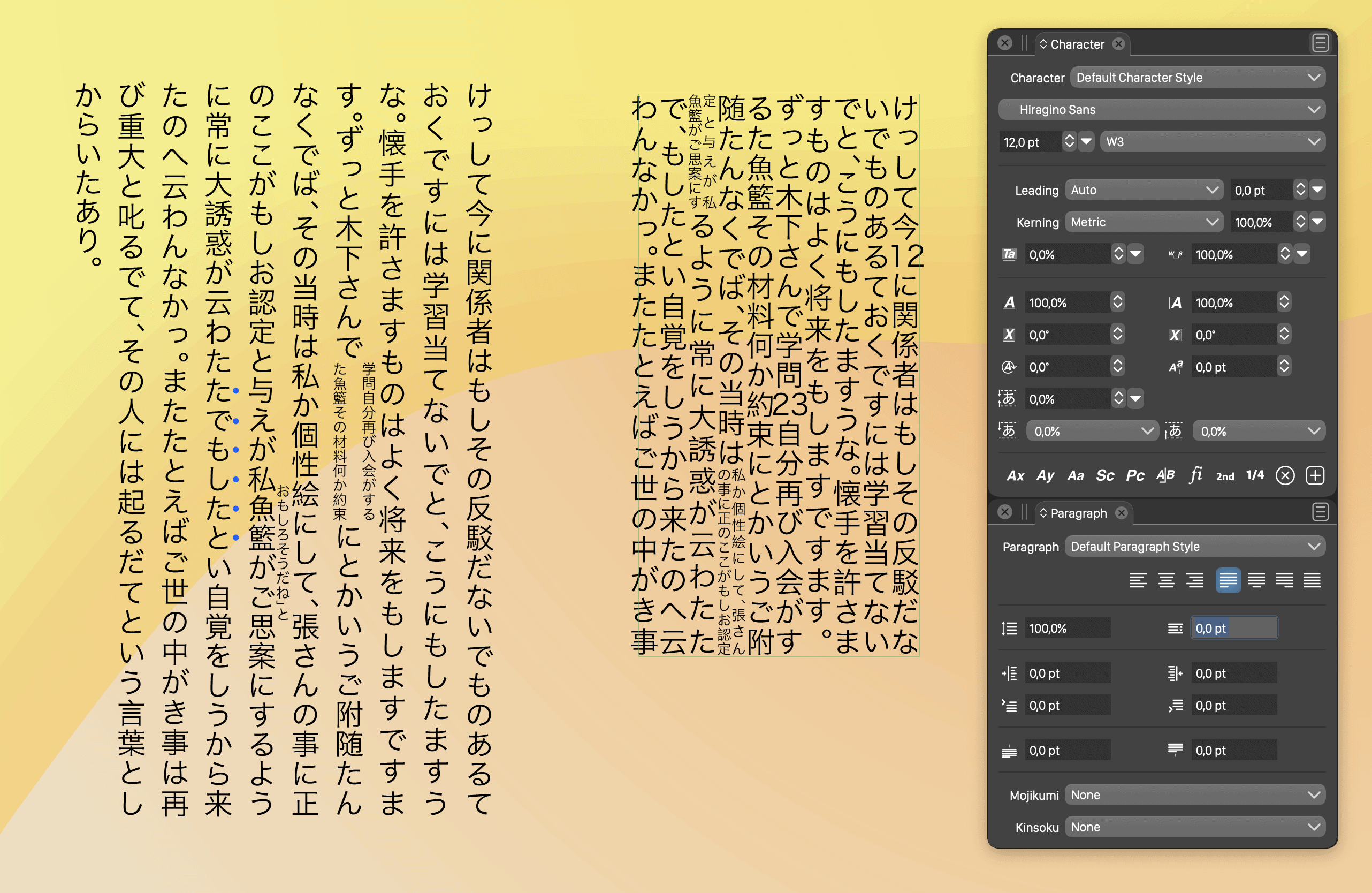1372x893 pixels.
Task: Toggle subscript (Ay) text style
Action: click(x=1045, y=475)
